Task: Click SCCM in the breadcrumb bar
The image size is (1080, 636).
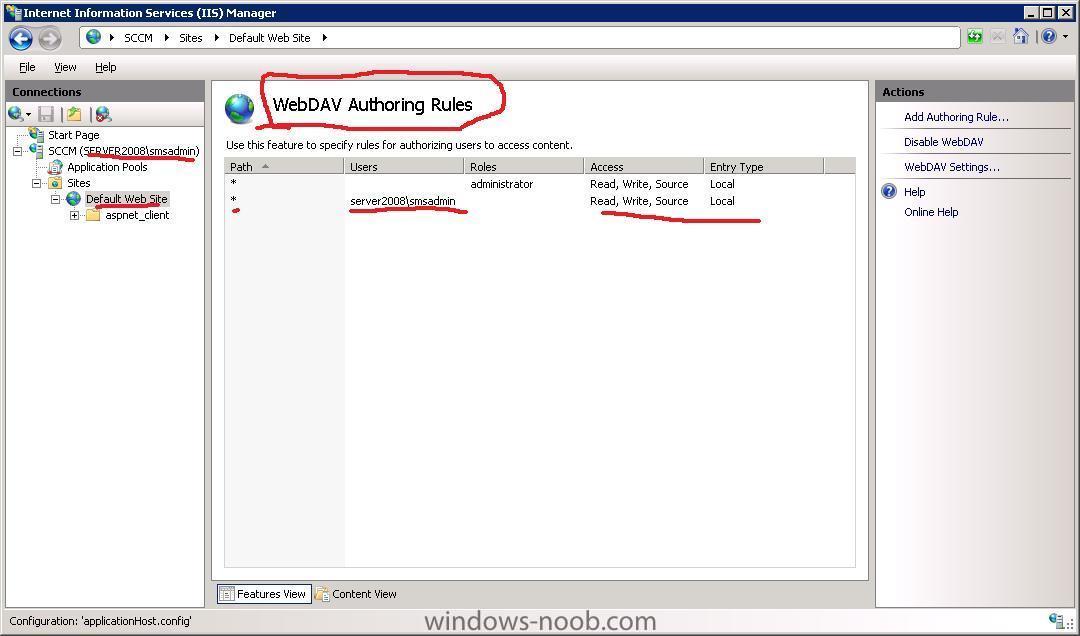Action: (x=138, y=38)
